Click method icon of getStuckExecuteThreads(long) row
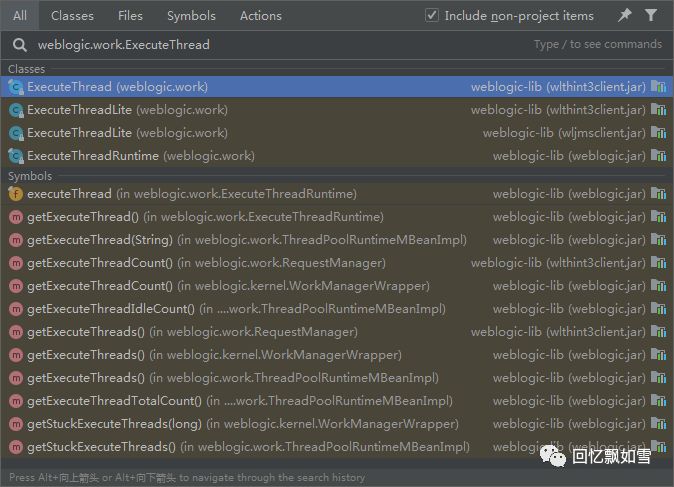 (x=16, y=424)
